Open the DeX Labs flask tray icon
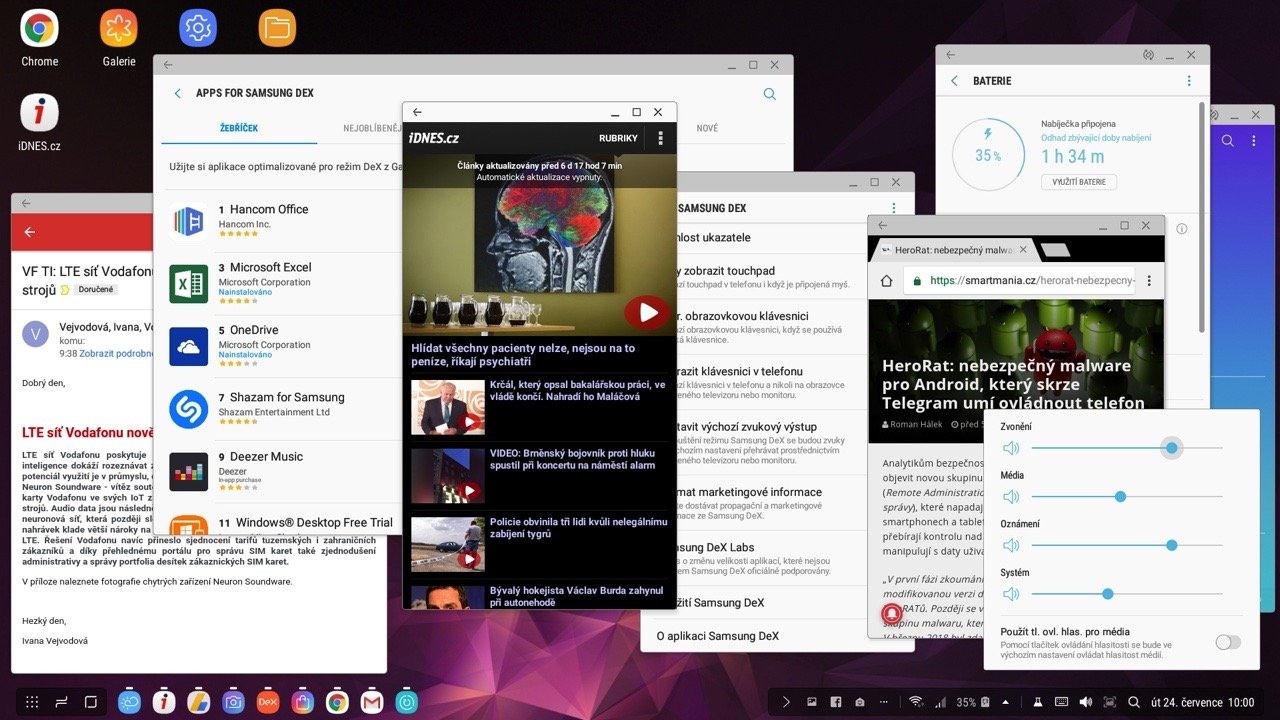Screen dimensions: 1280x720 coord(1038,702)
